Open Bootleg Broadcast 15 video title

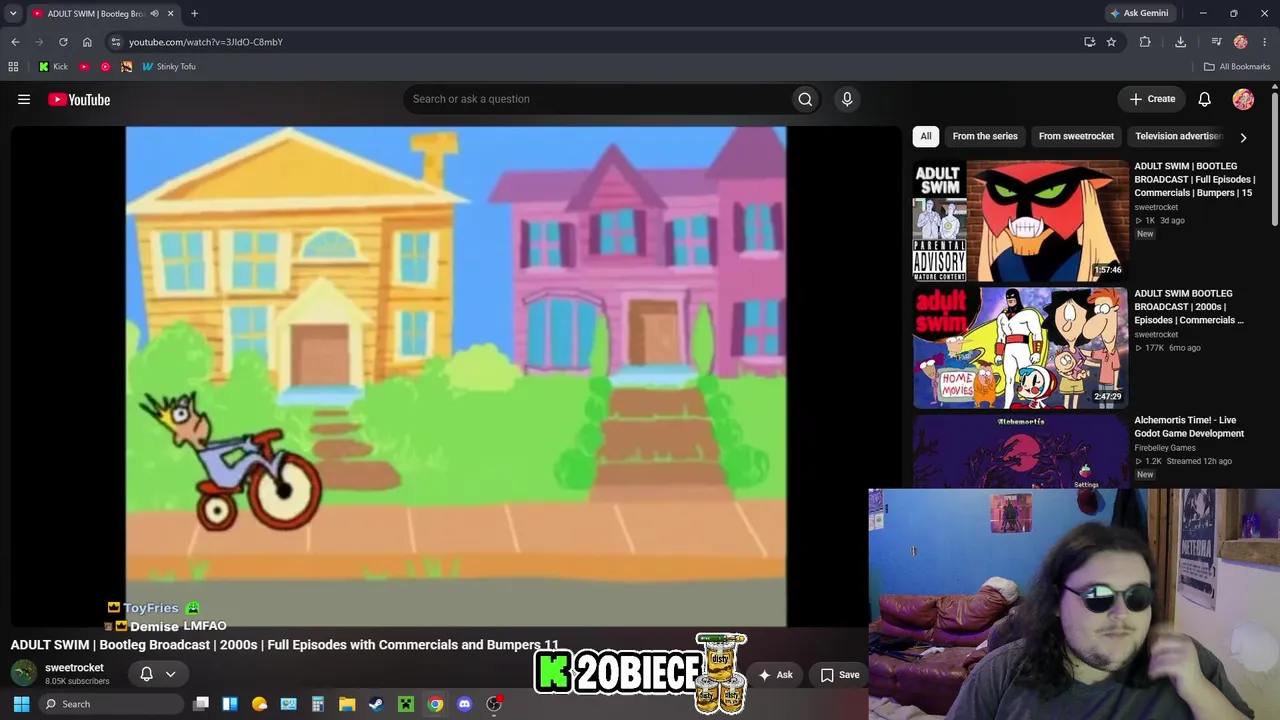(1194, 180)
